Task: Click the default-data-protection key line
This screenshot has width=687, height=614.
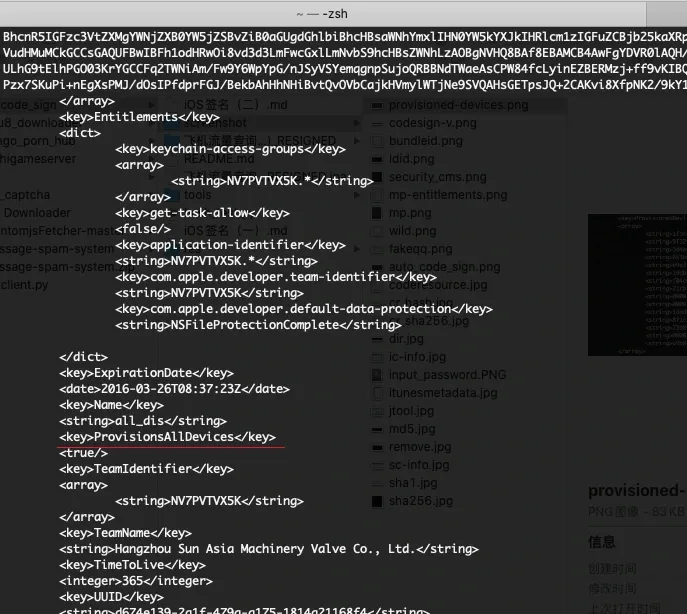Action: coord(304,309)
